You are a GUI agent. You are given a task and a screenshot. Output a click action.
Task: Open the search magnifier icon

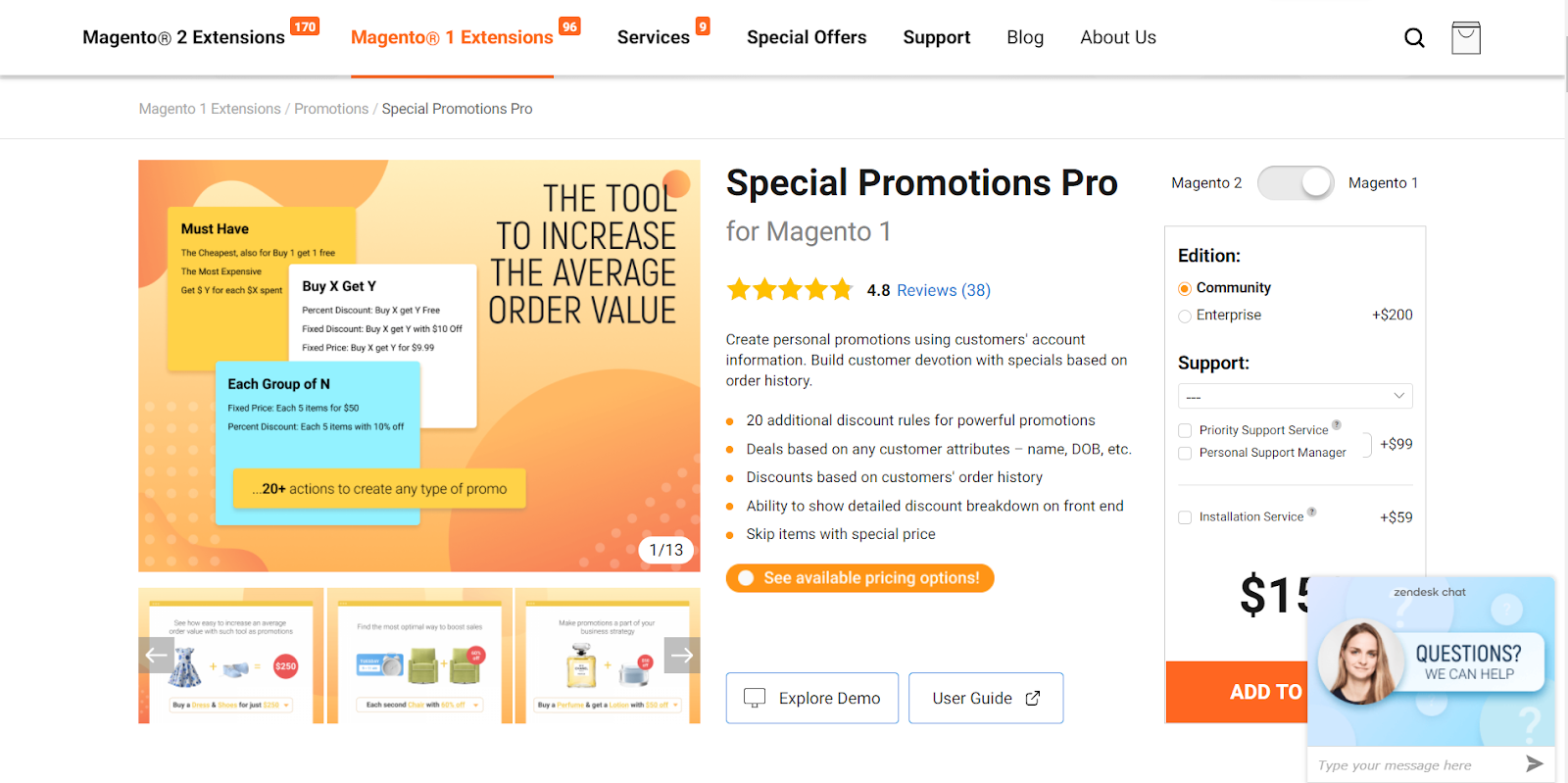coord(1414,38)
